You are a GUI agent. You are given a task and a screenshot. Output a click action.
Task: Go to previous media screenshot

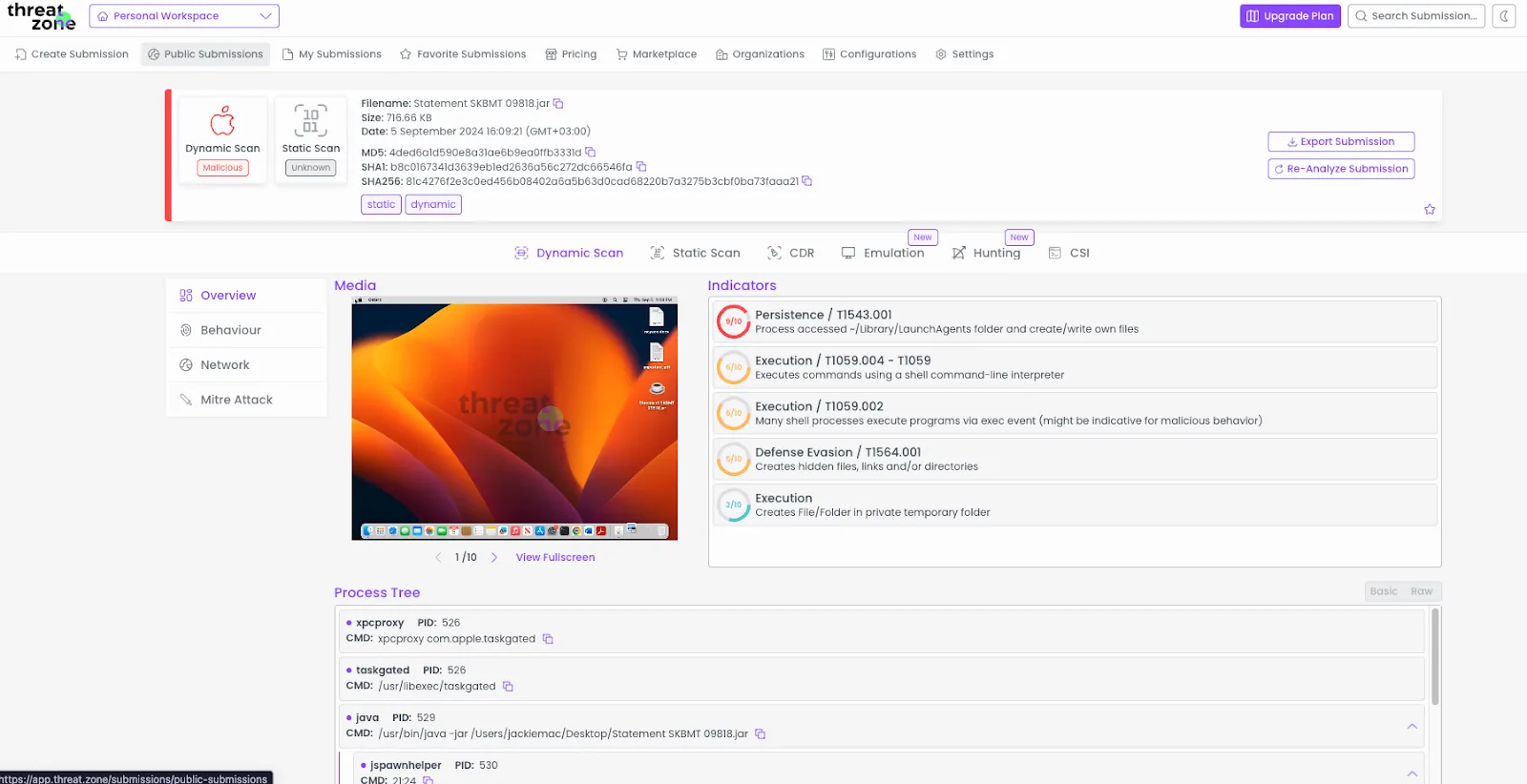click(438, 558)
